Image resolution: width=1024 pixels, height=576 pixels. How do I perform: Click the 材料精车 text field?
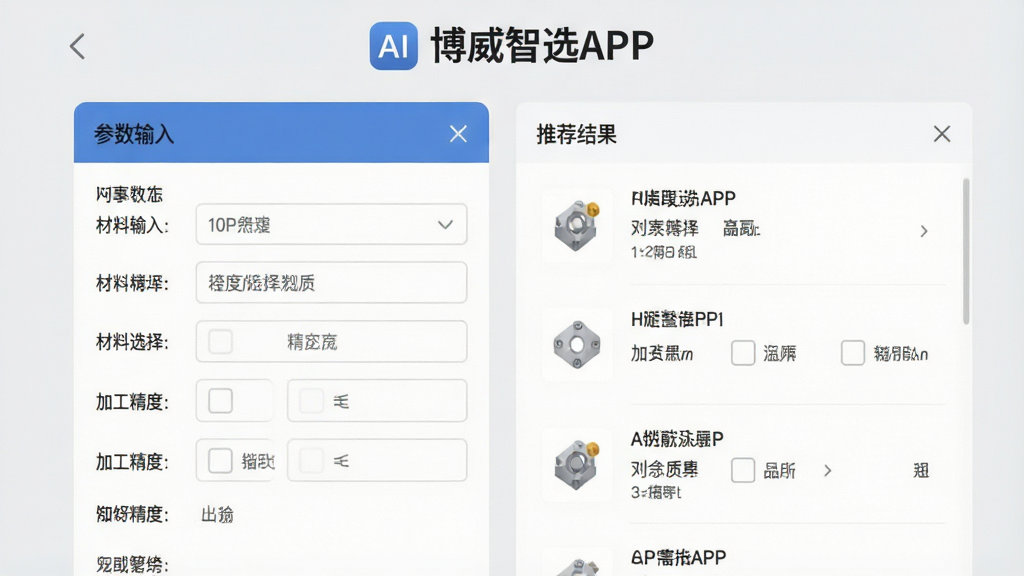pyautogui.click(x=331, y=283)
